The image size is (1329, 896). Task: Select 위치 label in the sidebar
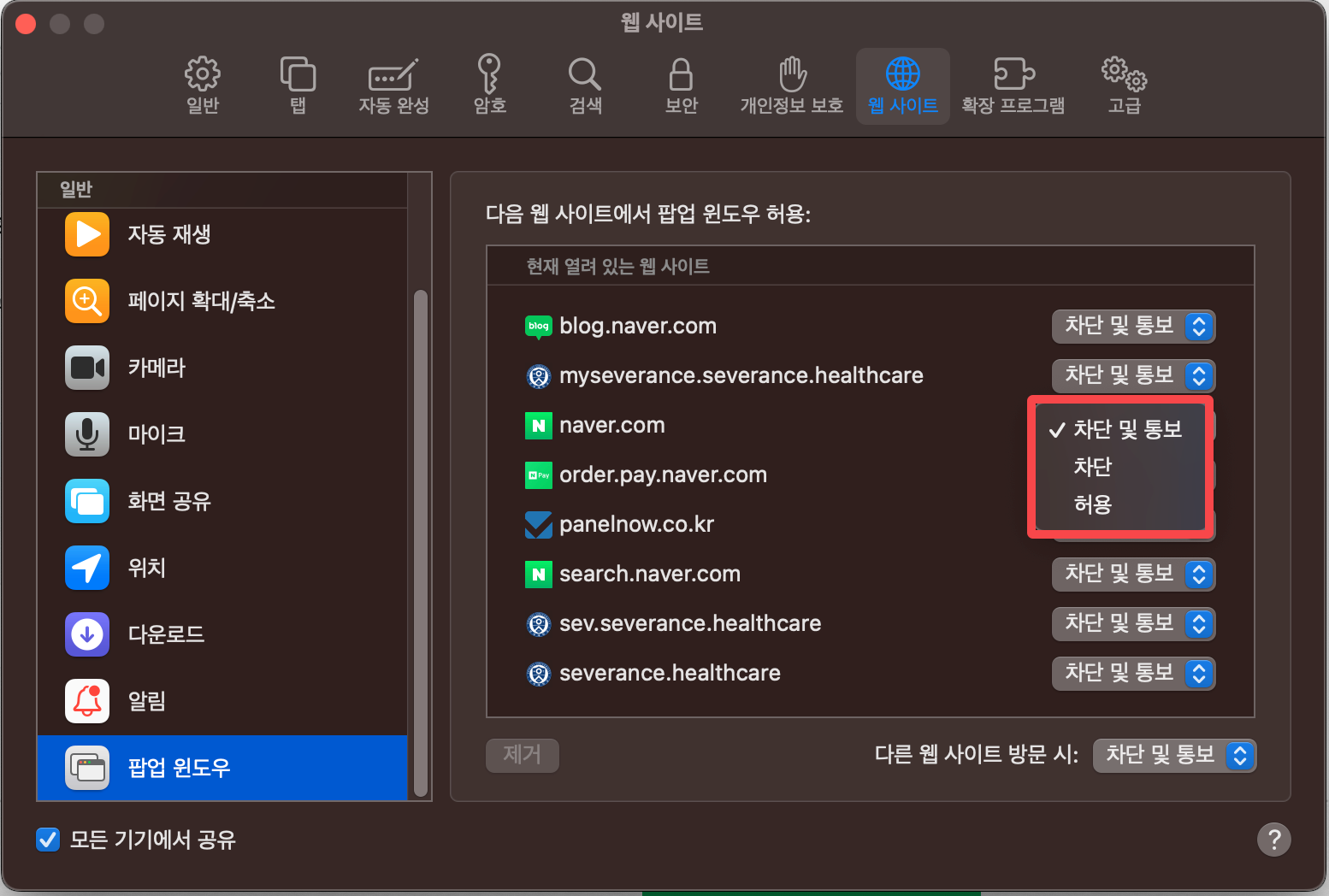coord(146,568)
